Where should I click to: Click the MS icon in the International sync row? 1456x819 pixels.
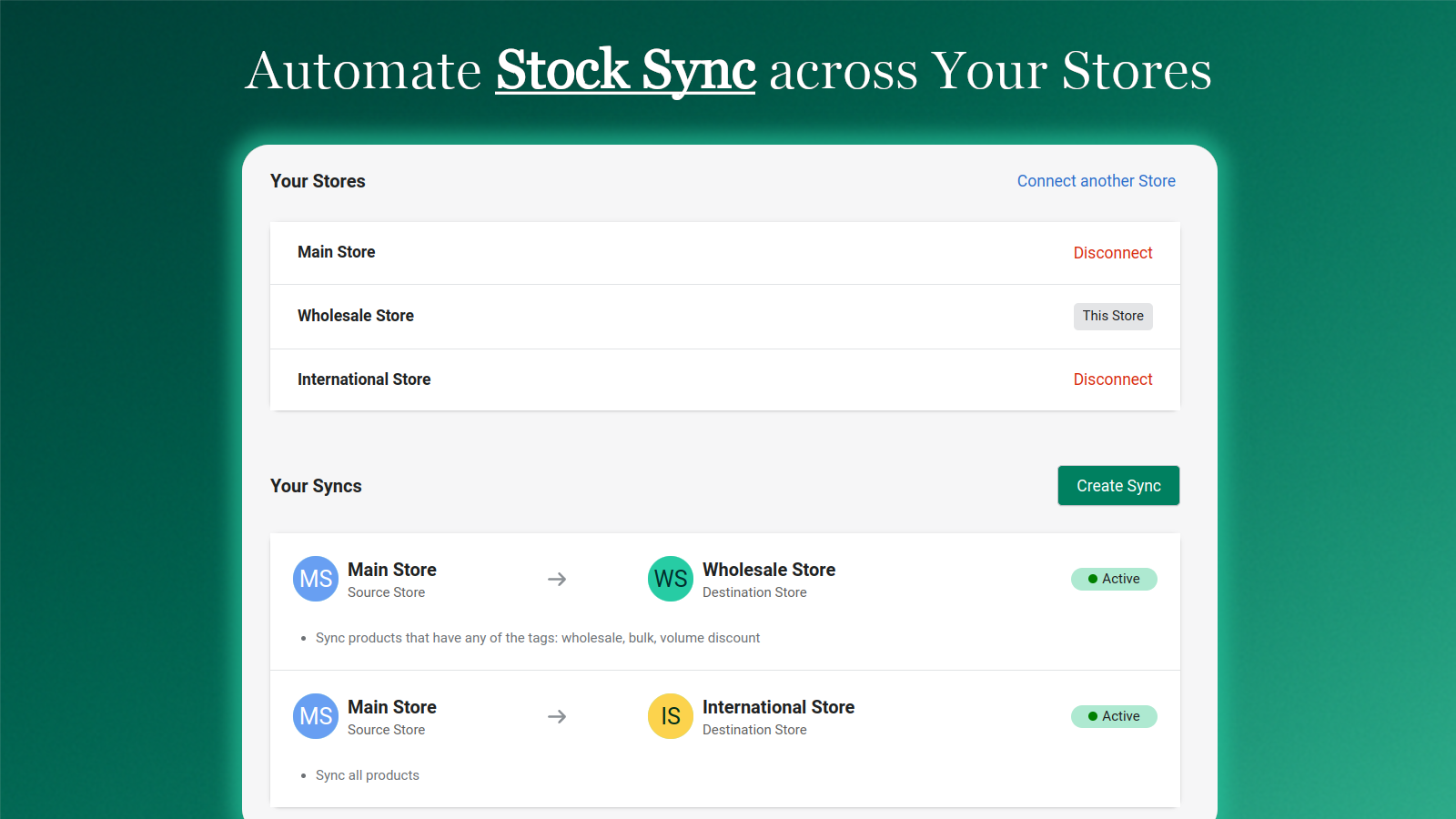click(315, 716)
